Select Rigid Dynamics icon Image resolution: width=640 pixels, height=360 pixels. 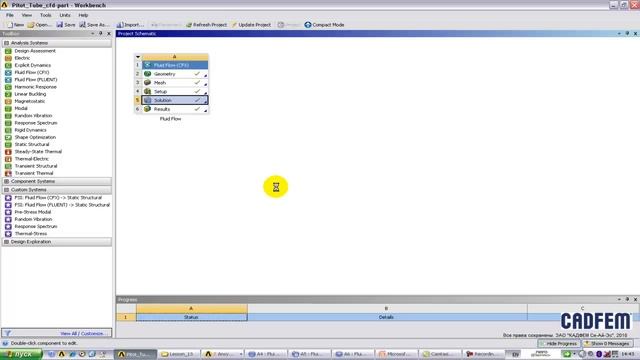pyautogui.click(x=8, y=130)
